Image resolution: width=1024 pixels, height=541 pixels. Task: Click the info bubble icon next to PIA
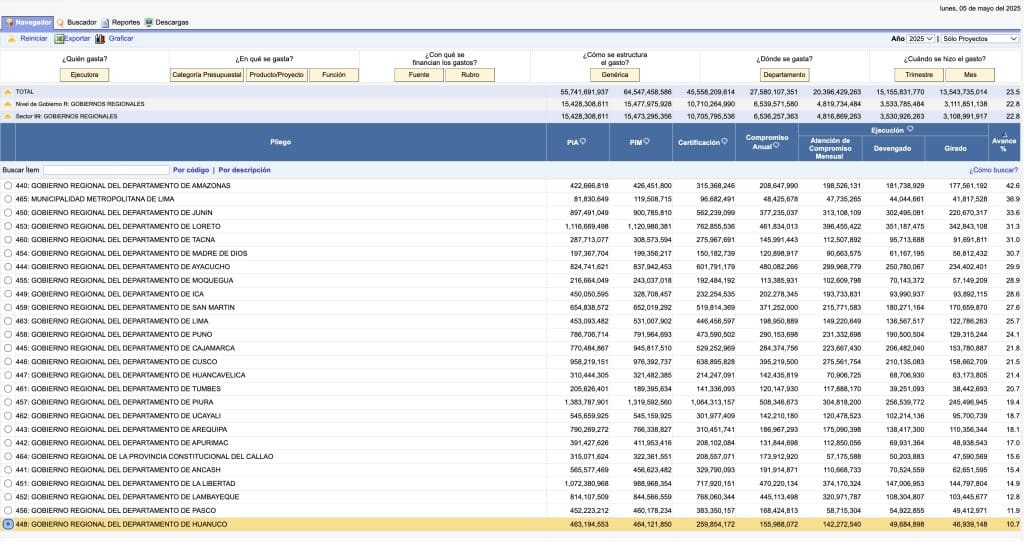tap(582, 142)
